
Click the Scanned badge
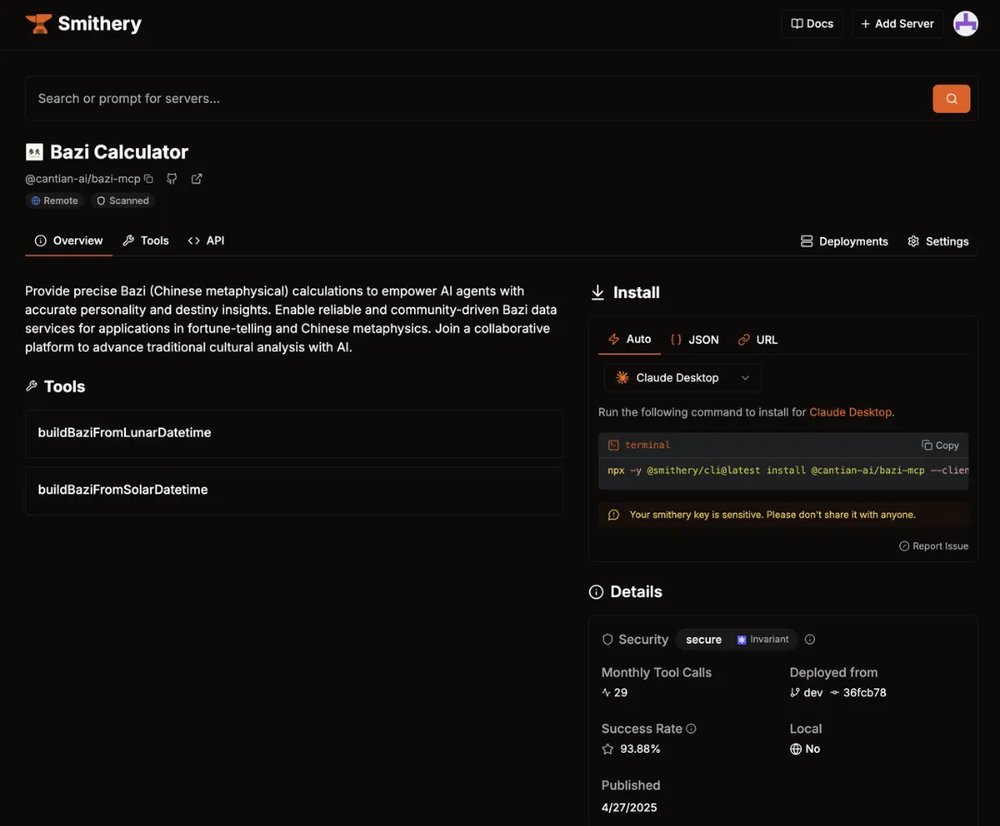coord(122,200)
